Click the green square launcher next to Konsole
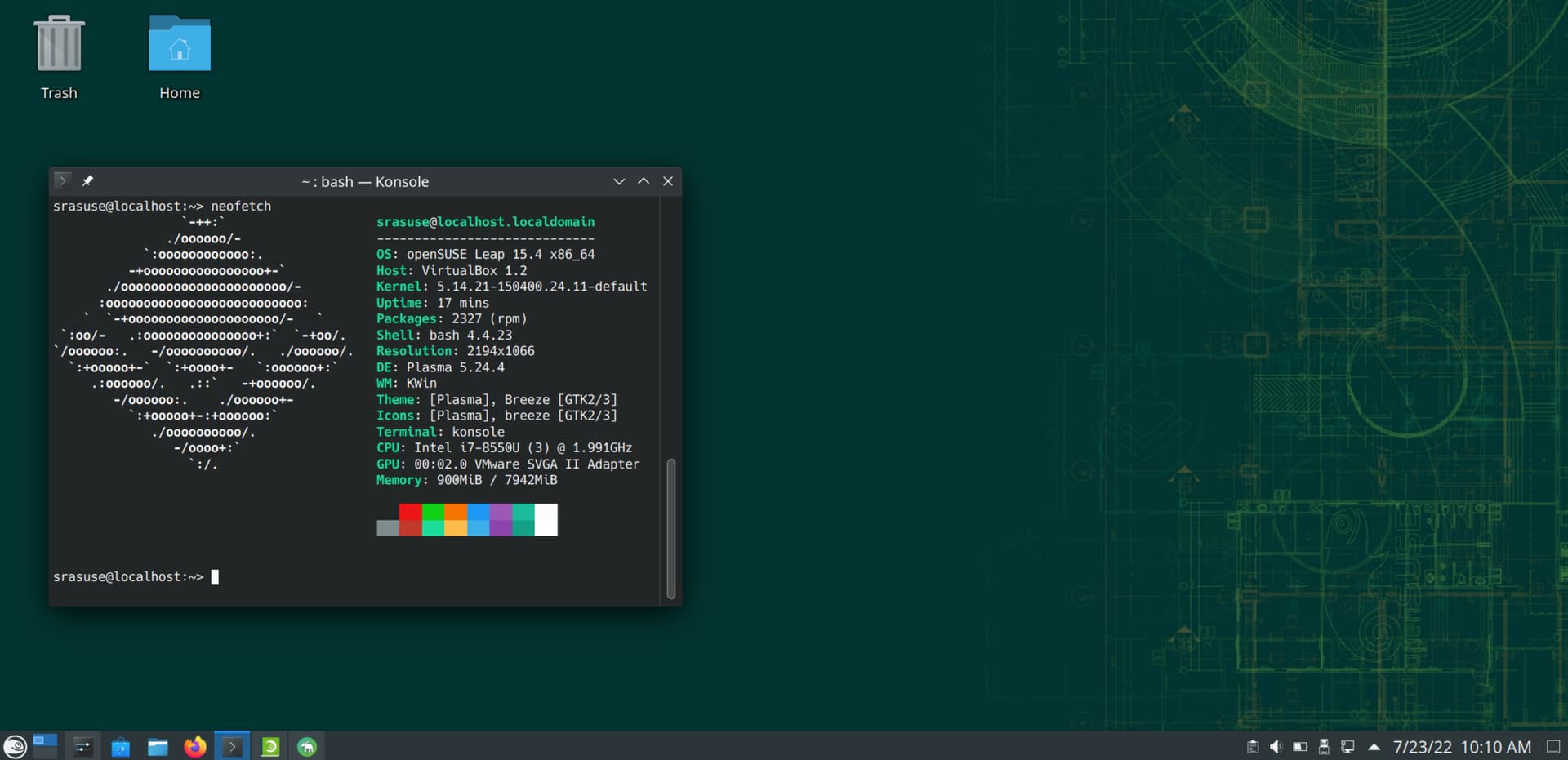This screenshot has width=1568, height=760. 270,746
